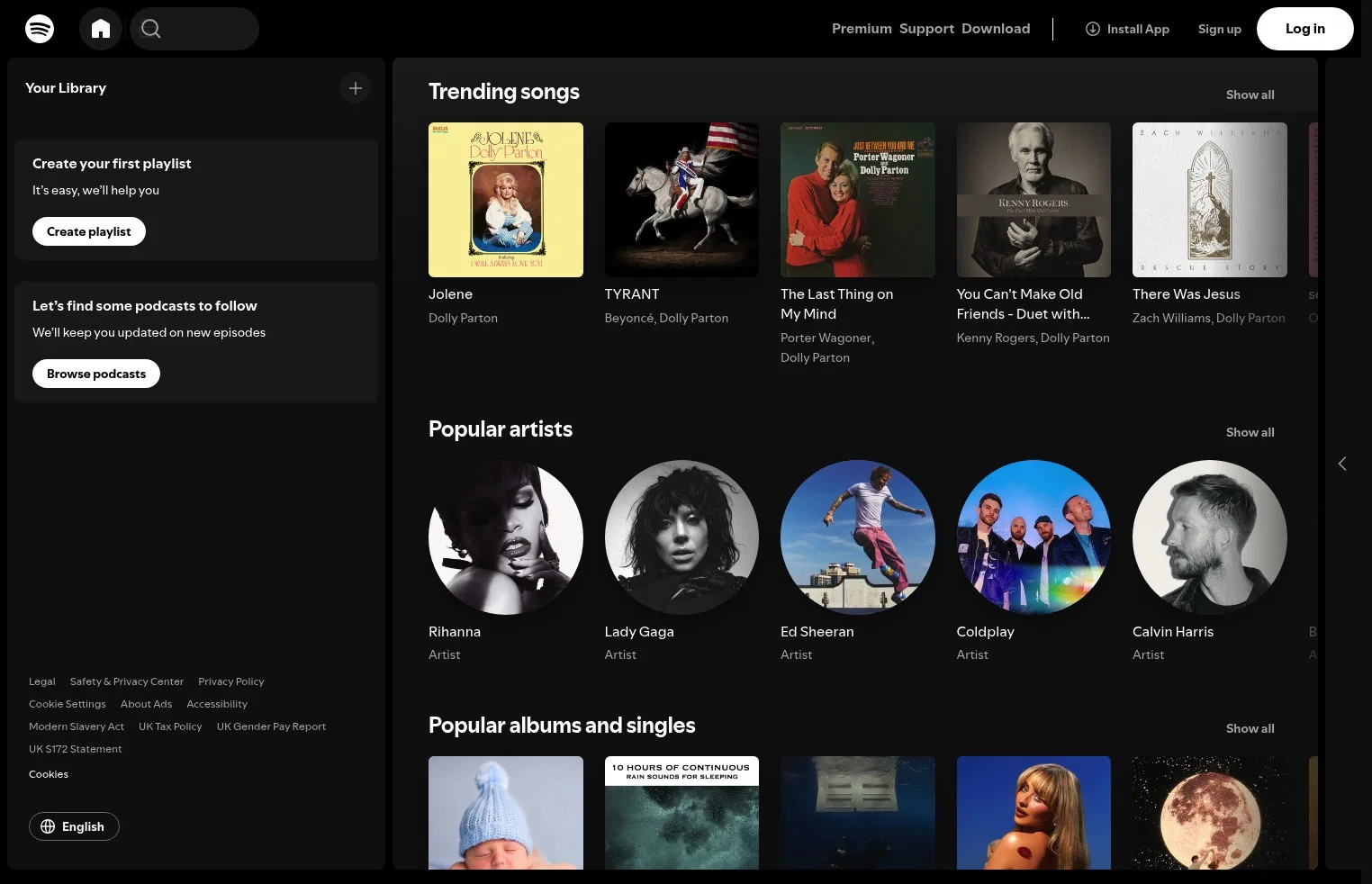The height and width of the screenshot is (884, 1372).
Task: Open UK S172 Statement link
Action: point(76,749)
